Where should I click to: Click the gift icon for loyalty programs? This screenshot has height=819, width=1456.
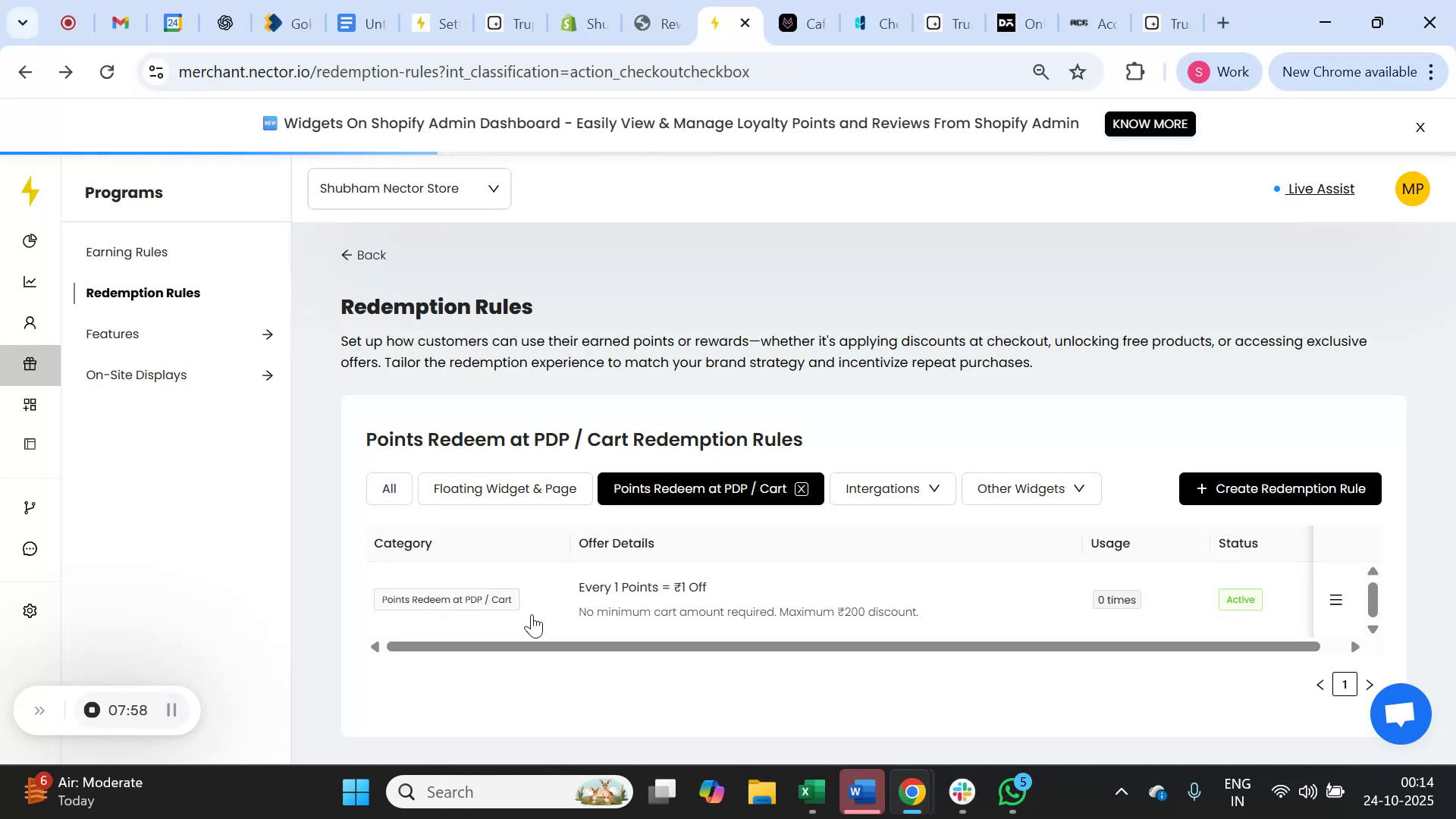click(30, 364)
